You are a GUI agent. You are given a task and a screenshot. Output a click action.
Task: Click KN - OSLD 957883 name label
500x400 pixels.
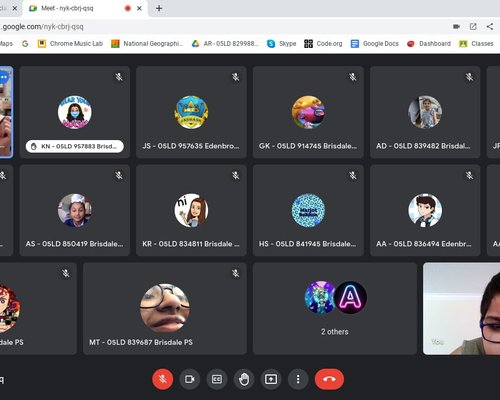[75, 146]
